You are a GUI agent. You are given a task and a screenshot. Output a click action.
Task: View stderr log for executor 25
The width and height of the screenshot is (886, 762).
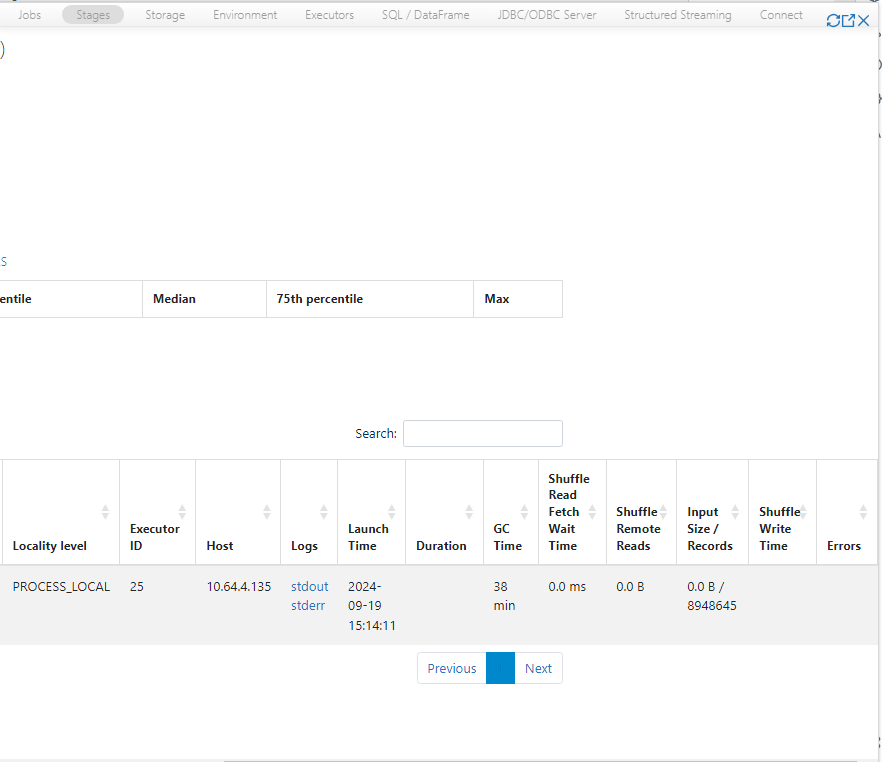[308, 605]
